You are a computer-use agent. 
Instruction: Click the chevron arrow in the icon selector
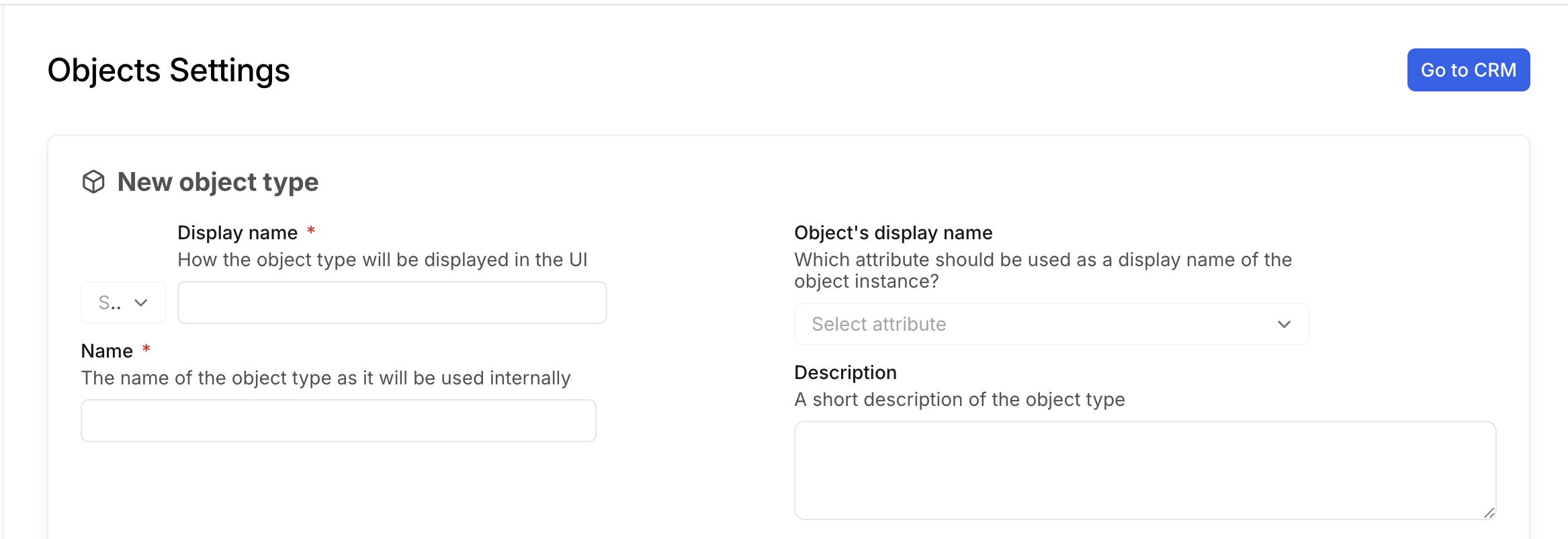(141, 302)
